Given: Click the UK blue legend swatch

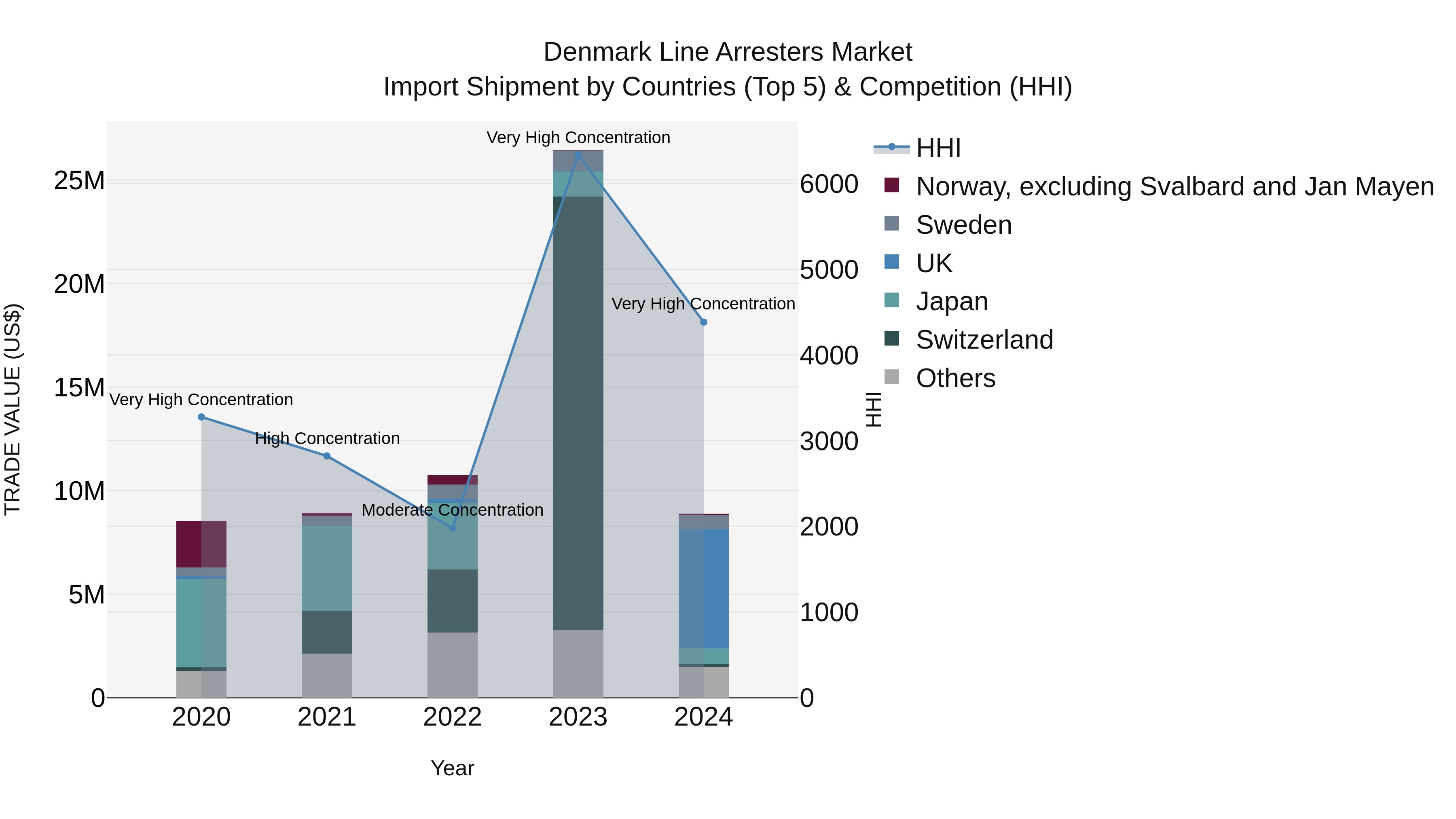Looking at the screenshot, I should pos(891,262).
